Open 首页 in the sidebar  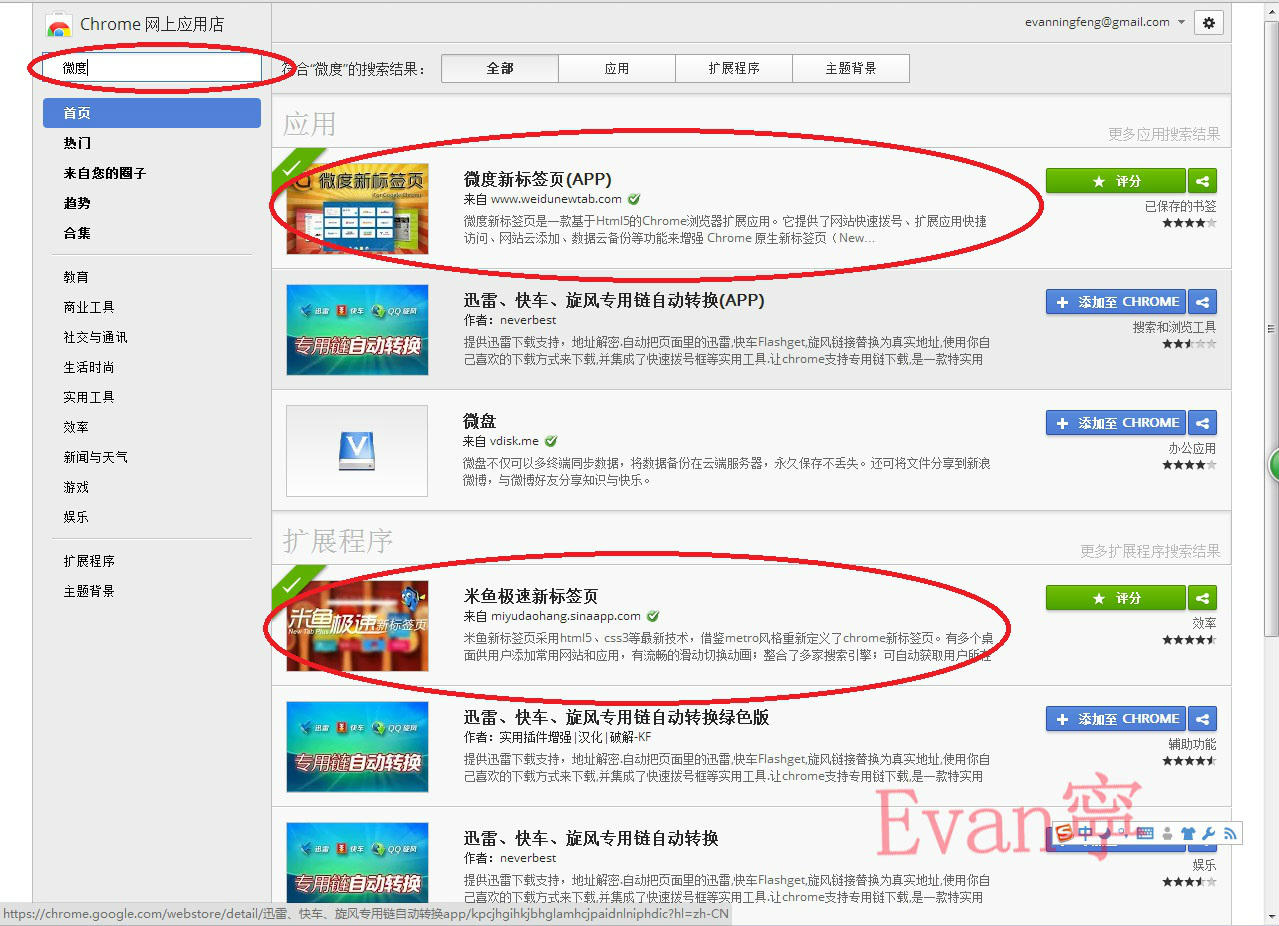click(152, 113)
